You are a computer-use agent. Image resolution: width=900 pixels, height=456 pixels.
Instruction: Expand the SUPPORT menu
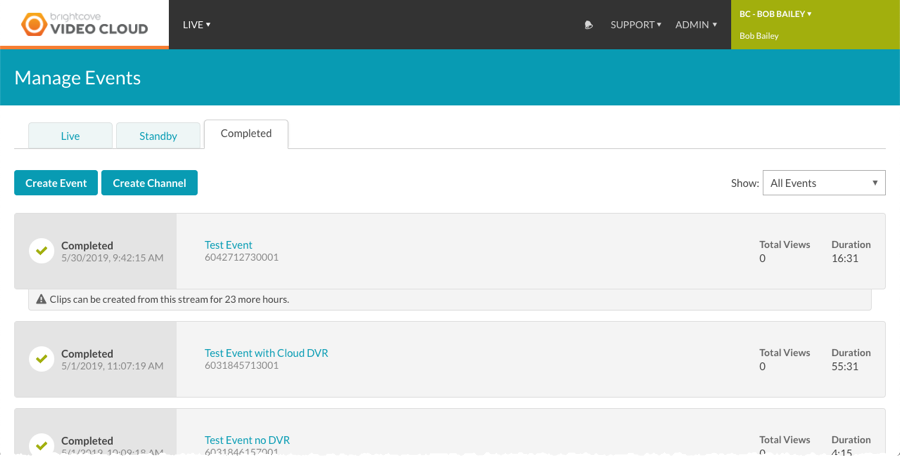coord(635,25)
